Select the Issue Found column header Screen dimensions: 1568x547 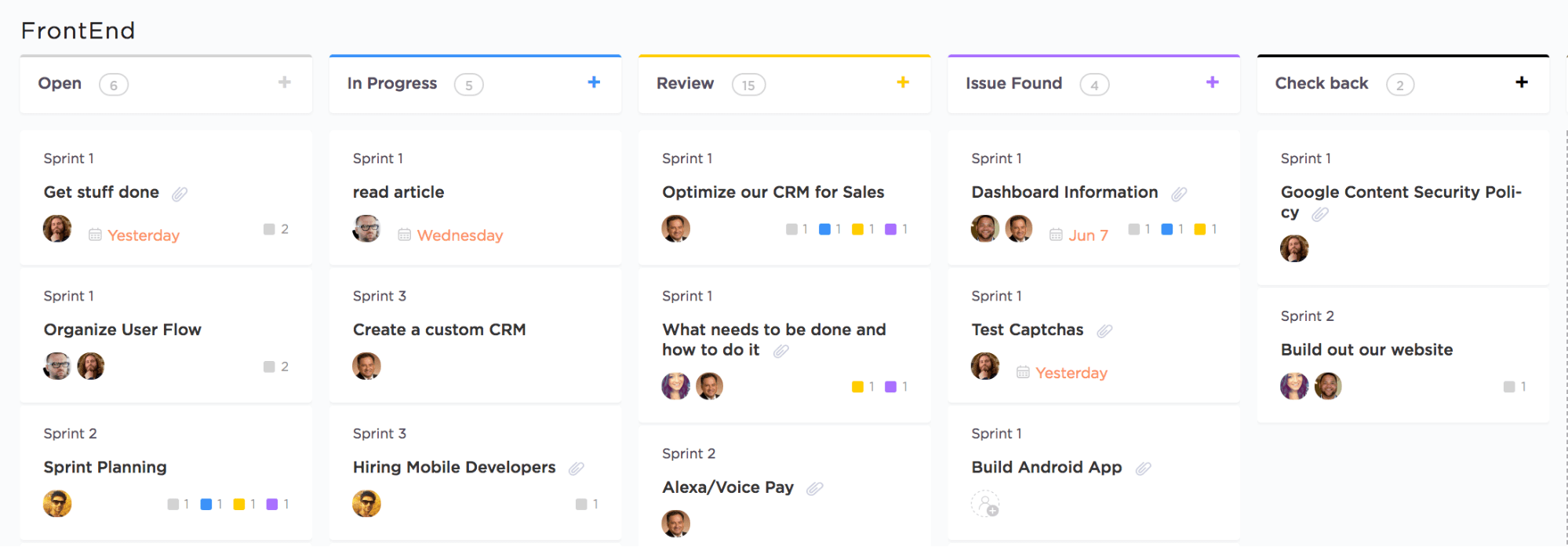coord(1013,83)
